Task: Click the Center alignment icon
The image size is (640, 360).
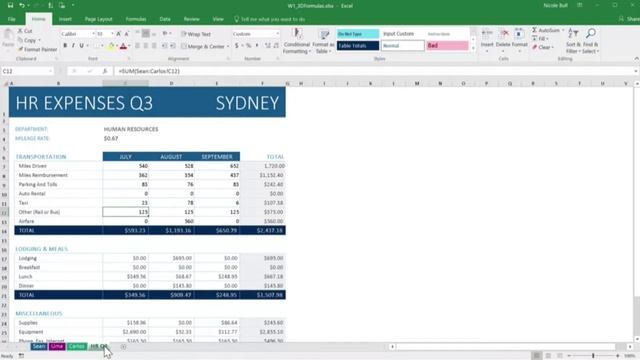Action: (146, 46)
